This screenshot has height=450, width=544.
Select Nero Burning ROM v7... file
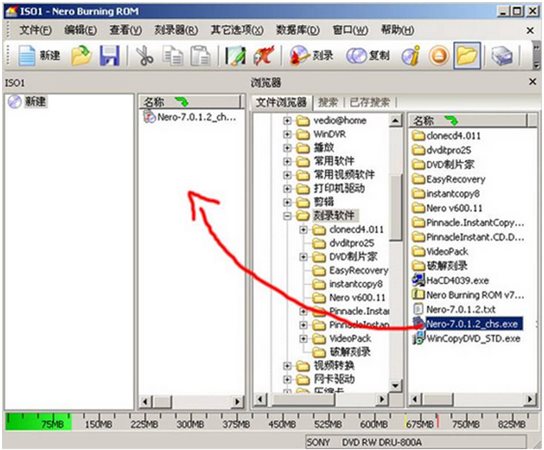(x=475, y=295)
